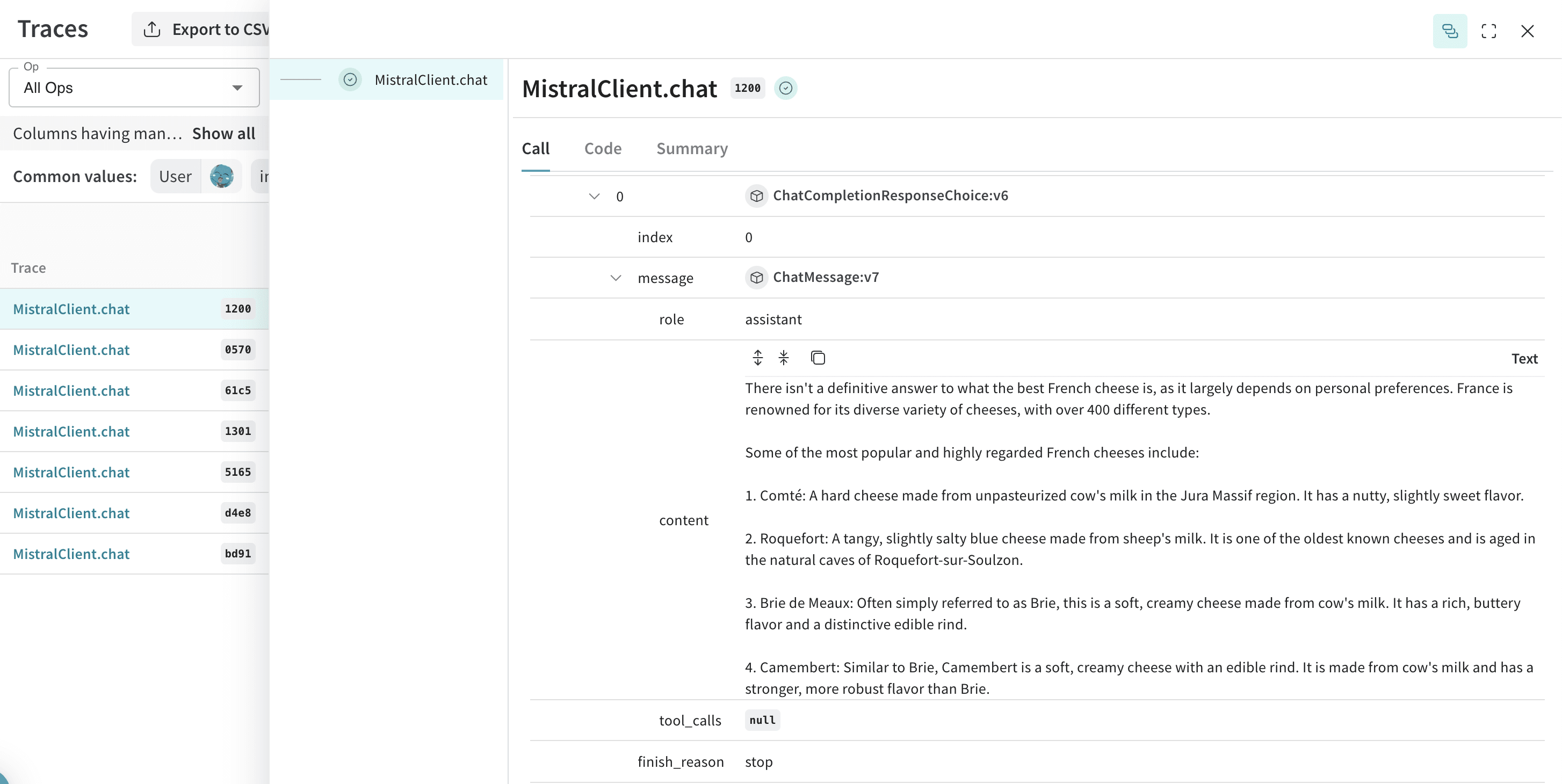Click the tool_calls field label
Image resolution: width=1562 pixels, height=784 pixels.
(x=690, y=720)
